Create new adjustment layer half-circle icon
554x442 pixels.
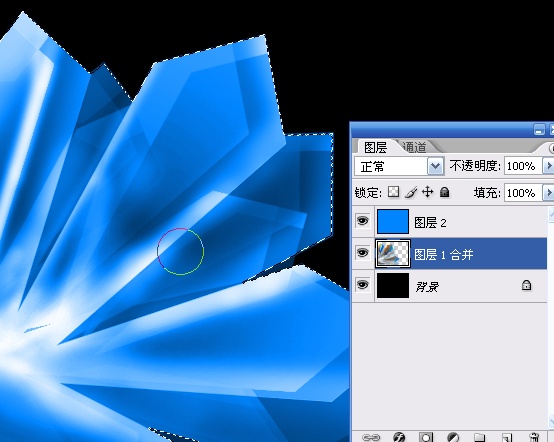click(x=453, y=437)
